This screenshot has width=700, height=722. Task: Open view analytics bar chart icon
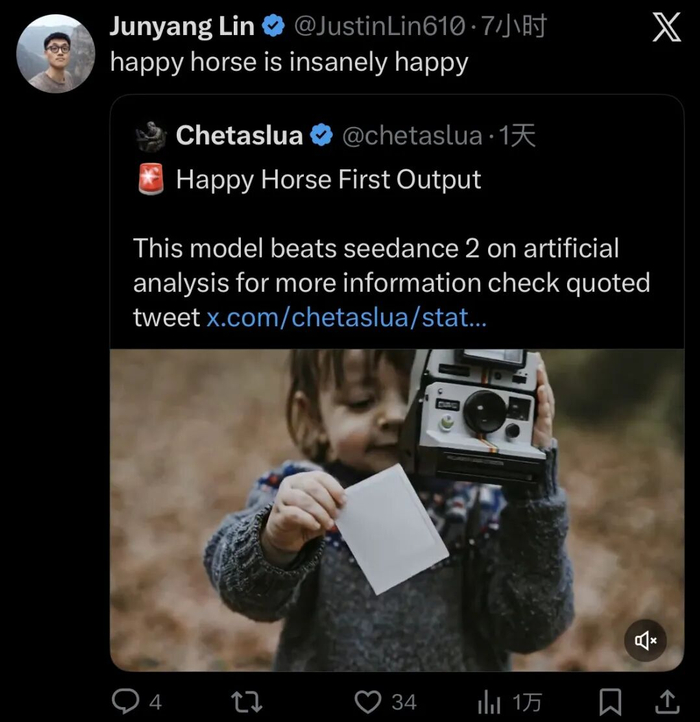(490, 701)
